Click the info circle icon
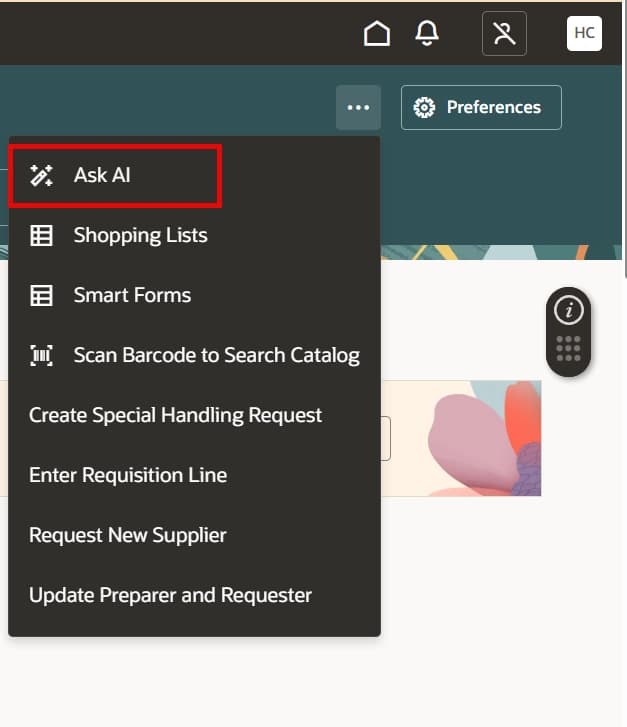The width and height of the screenshot is (627, 727). pyautogui.click(x=569, y=310)
